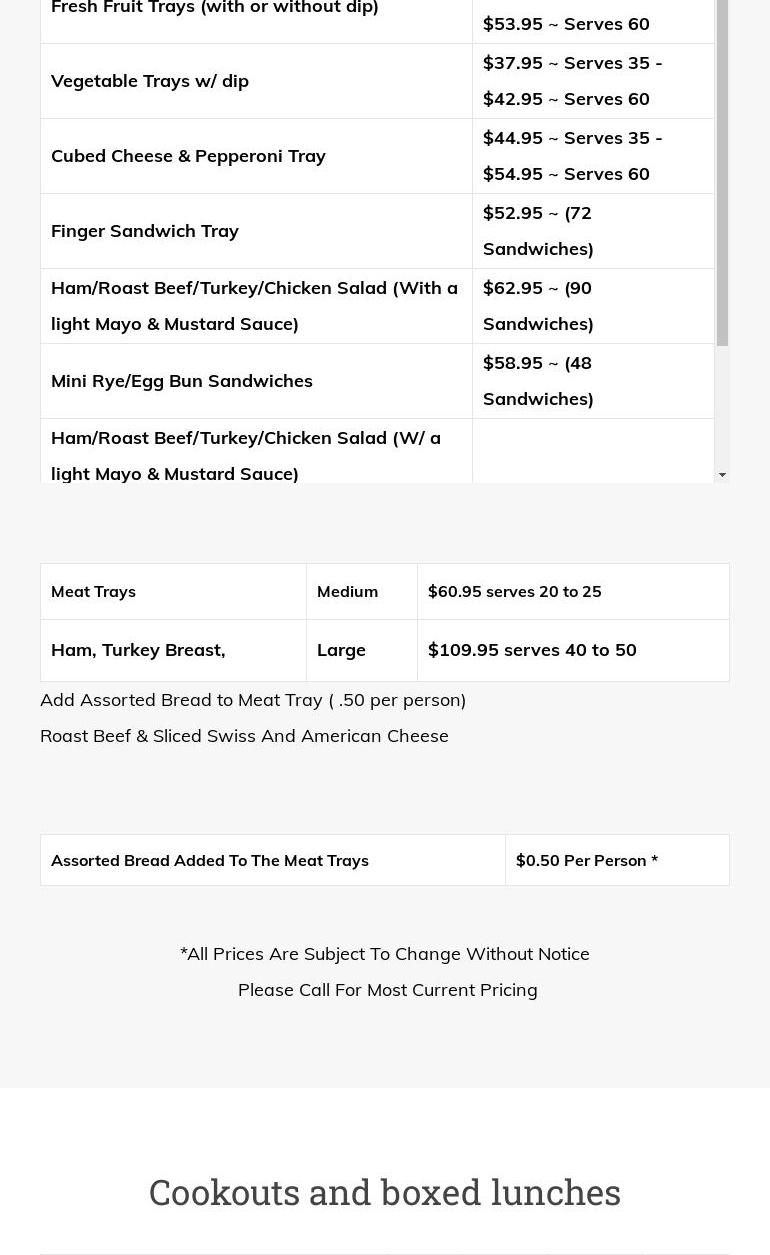This screenshot has width=770, height=1255.
Task: Click the Cookouts and boxed lunches heading
Action: [x=385, y=1192]
